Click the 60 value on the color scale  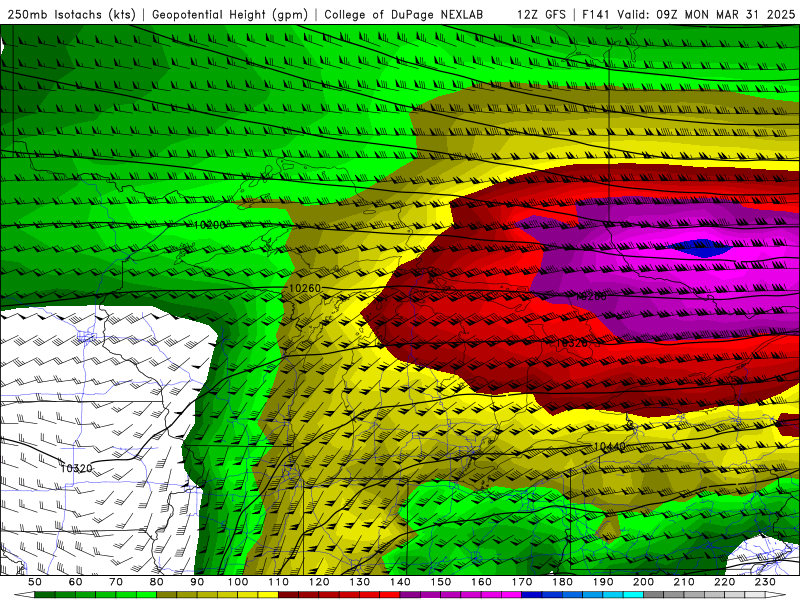pyautogui.click(x=75, y=582)
